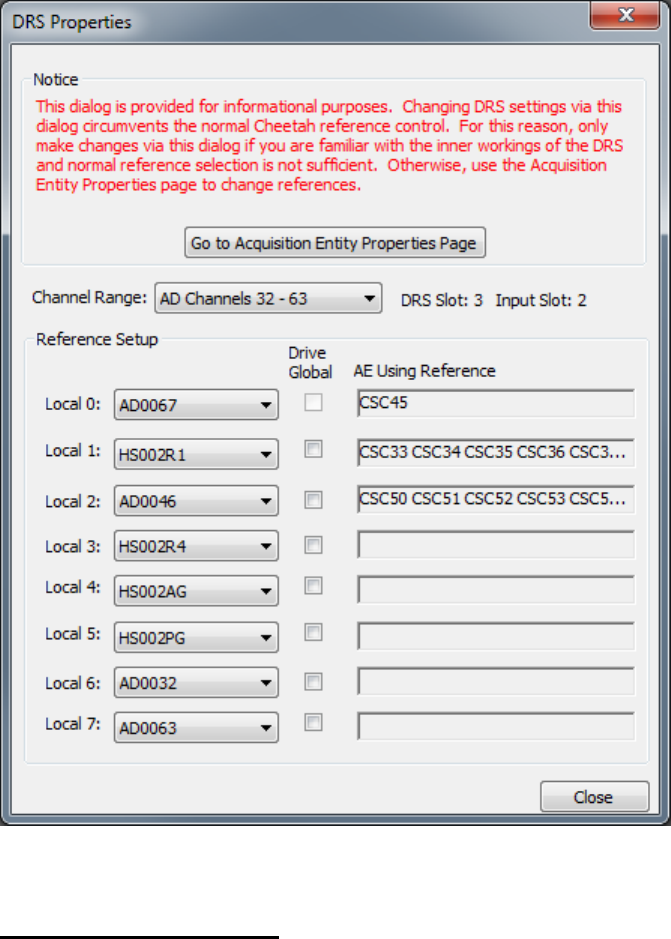Toggle Drive Global checkbox for Local 4
This screenshot has height=939, width=671.
click(313, 585)
